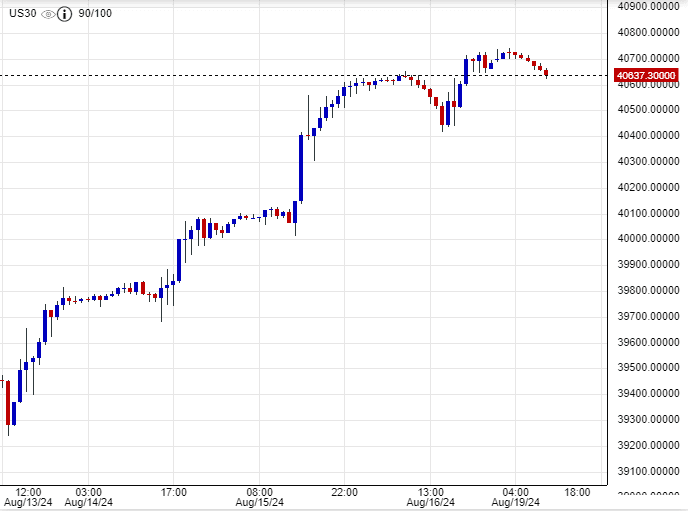Click the 39100.00000 price axis label
688x511 pixels.
tap(648, 471)
